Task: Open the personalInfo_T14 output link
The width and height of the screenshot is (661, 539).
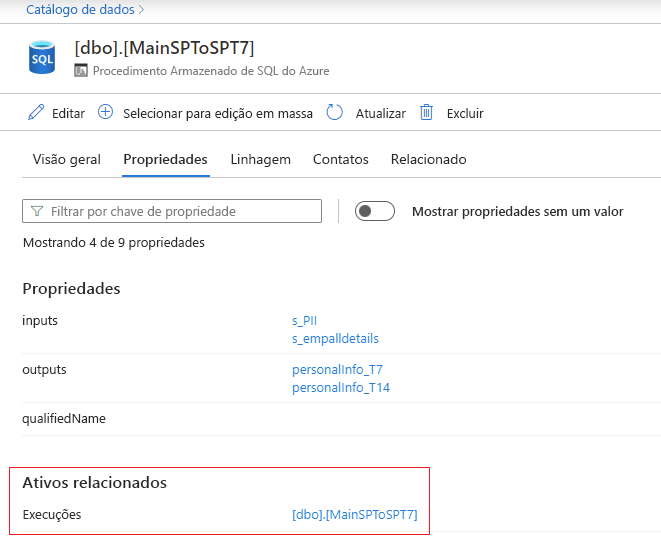Action: pos(341,387)
